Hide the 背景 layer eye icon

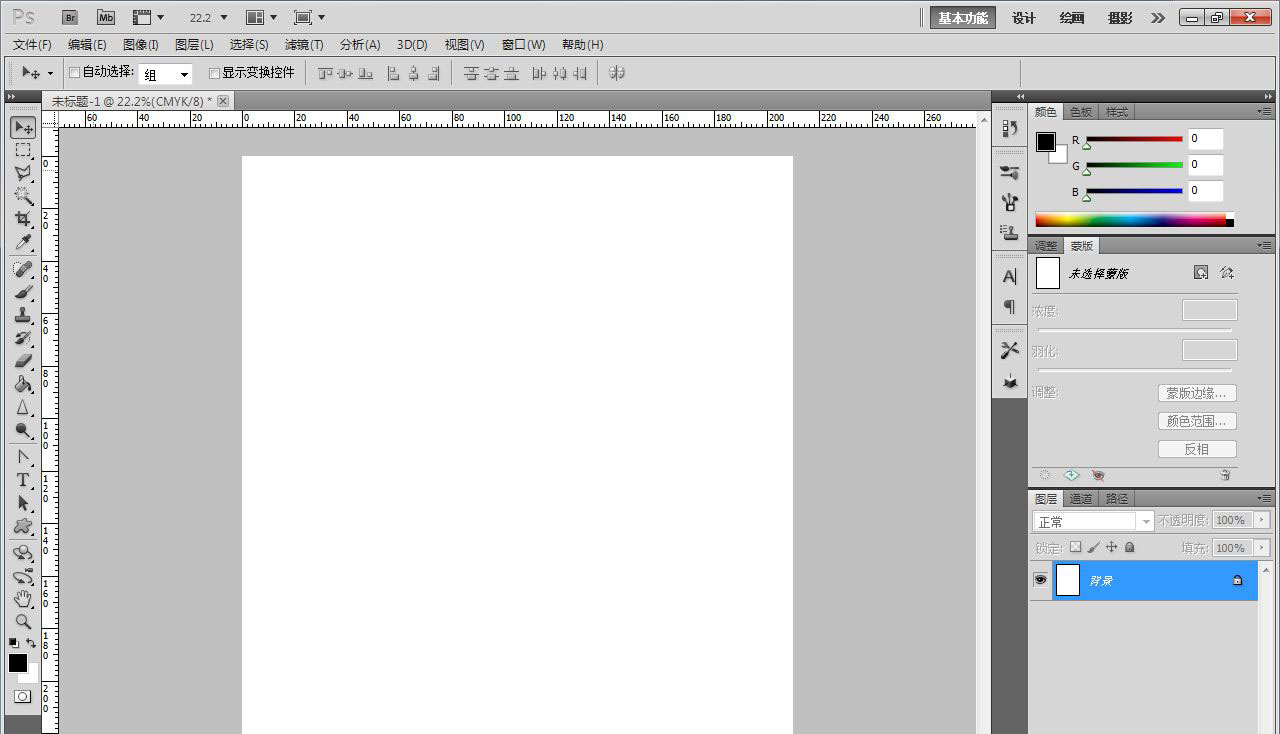[1041, 580]
